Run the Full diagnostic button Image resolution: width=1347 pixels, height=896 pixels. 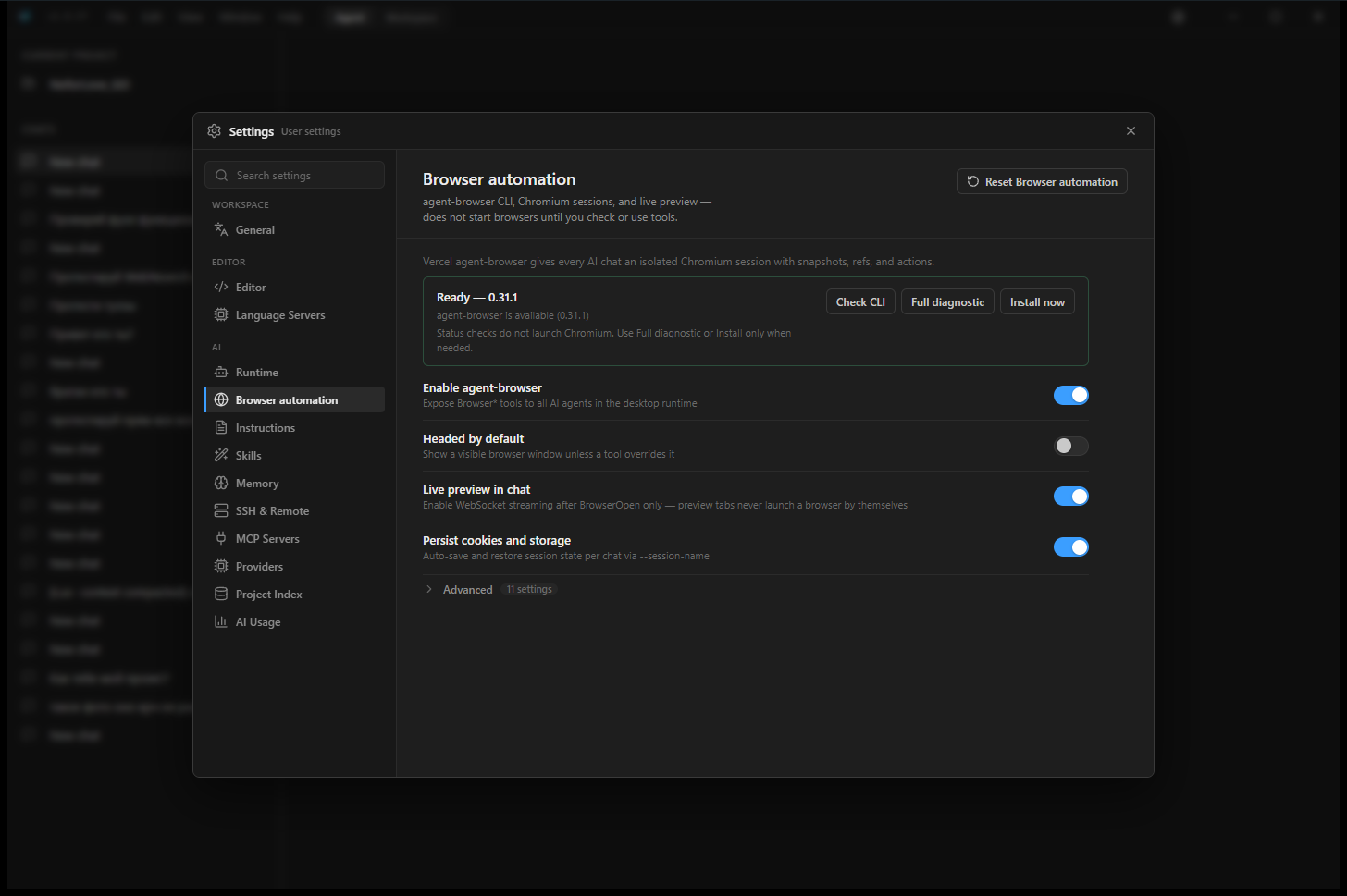point(947,302)
